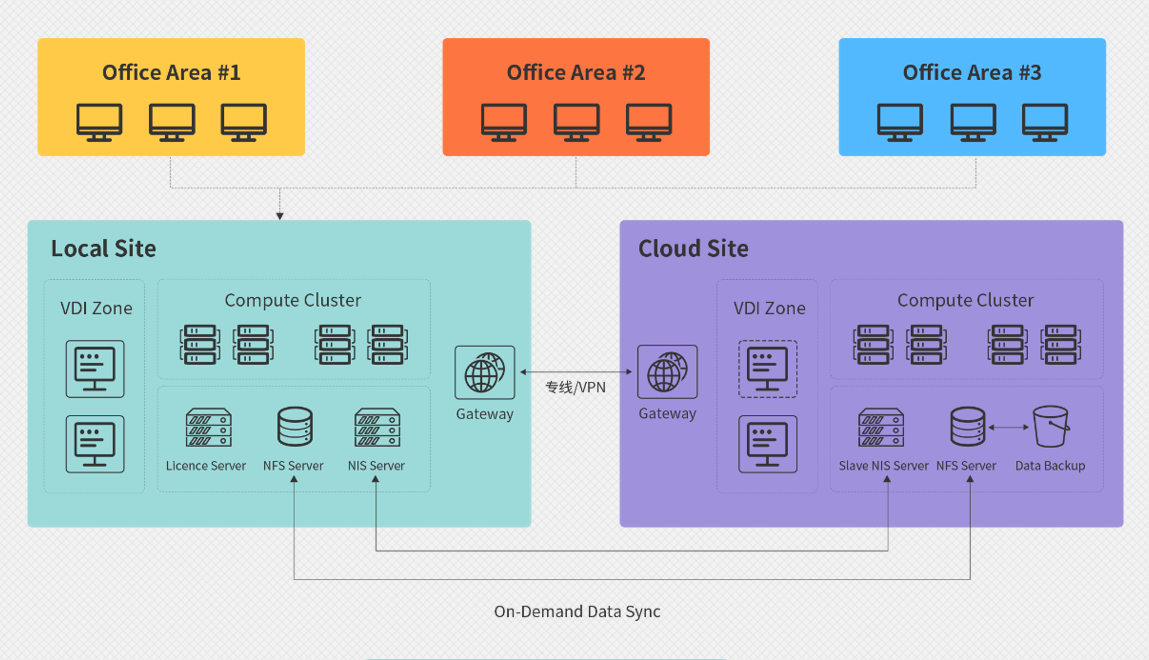Click the bottom VDI desktop in Local Site
1149x660 pixels.
(95, 444)
